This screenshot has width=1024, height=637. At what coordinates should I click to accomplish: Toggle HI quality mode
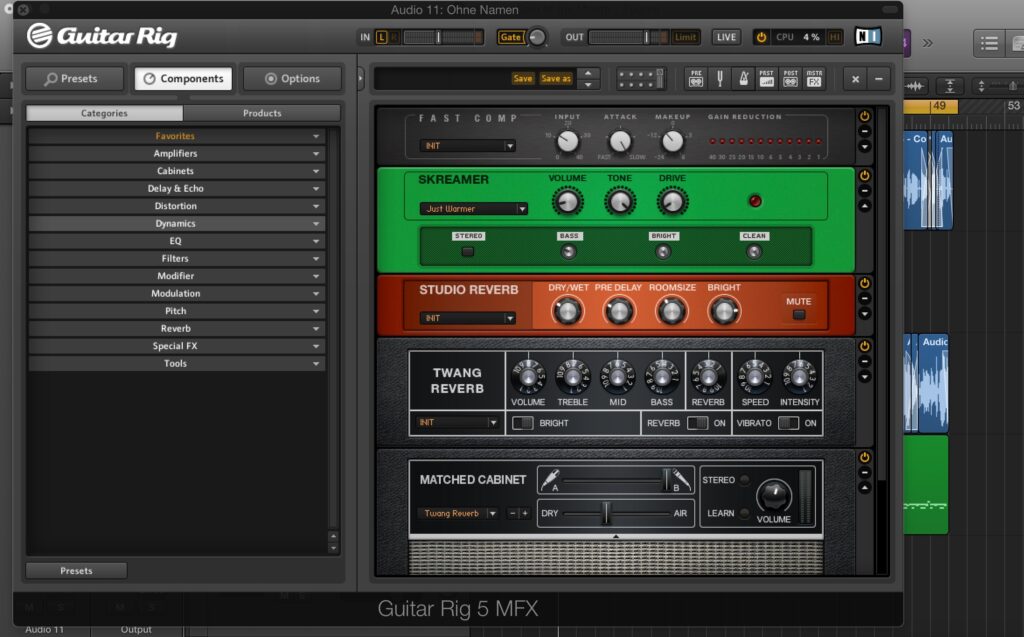point(835,37)
